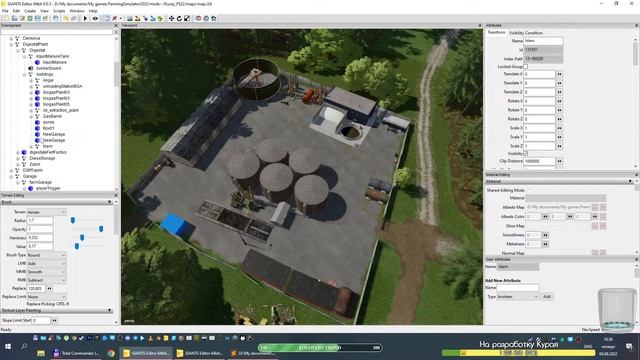Screen dimensions: 640x360
Task: Open the RMB Subtract dropdown
Action: click(x=46, y=280)
